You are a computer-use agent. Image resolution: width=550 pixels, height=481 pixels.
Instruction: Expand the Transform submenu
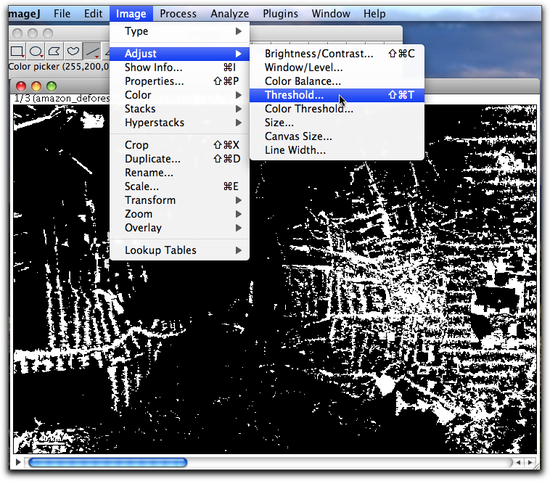point(180,200)
